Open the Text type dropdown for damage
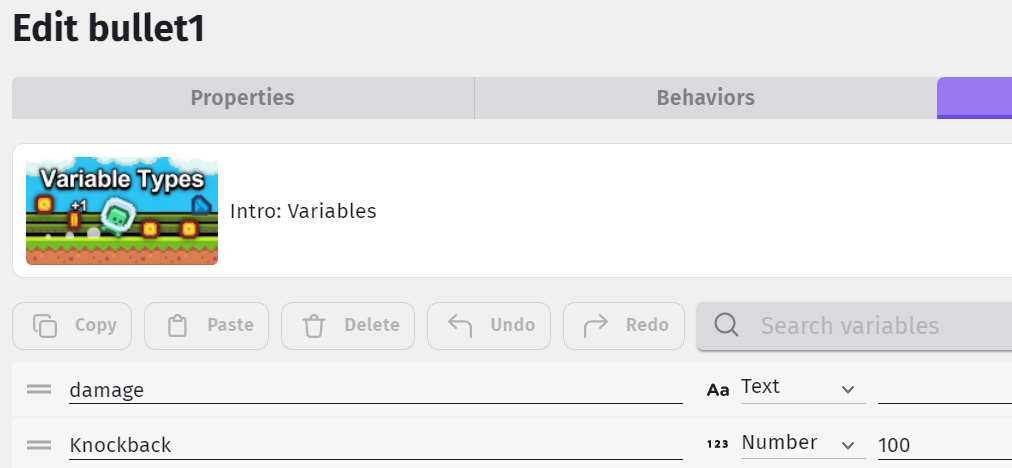This screenshot has width=1012, height=468. [x=803, y=387]
